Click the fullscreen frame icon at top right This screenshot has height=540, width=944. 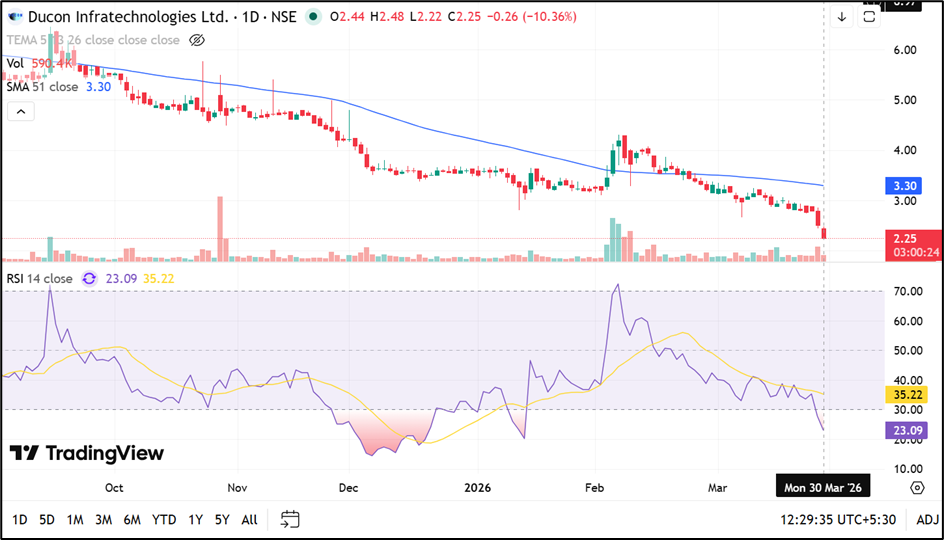pos(870,17)
